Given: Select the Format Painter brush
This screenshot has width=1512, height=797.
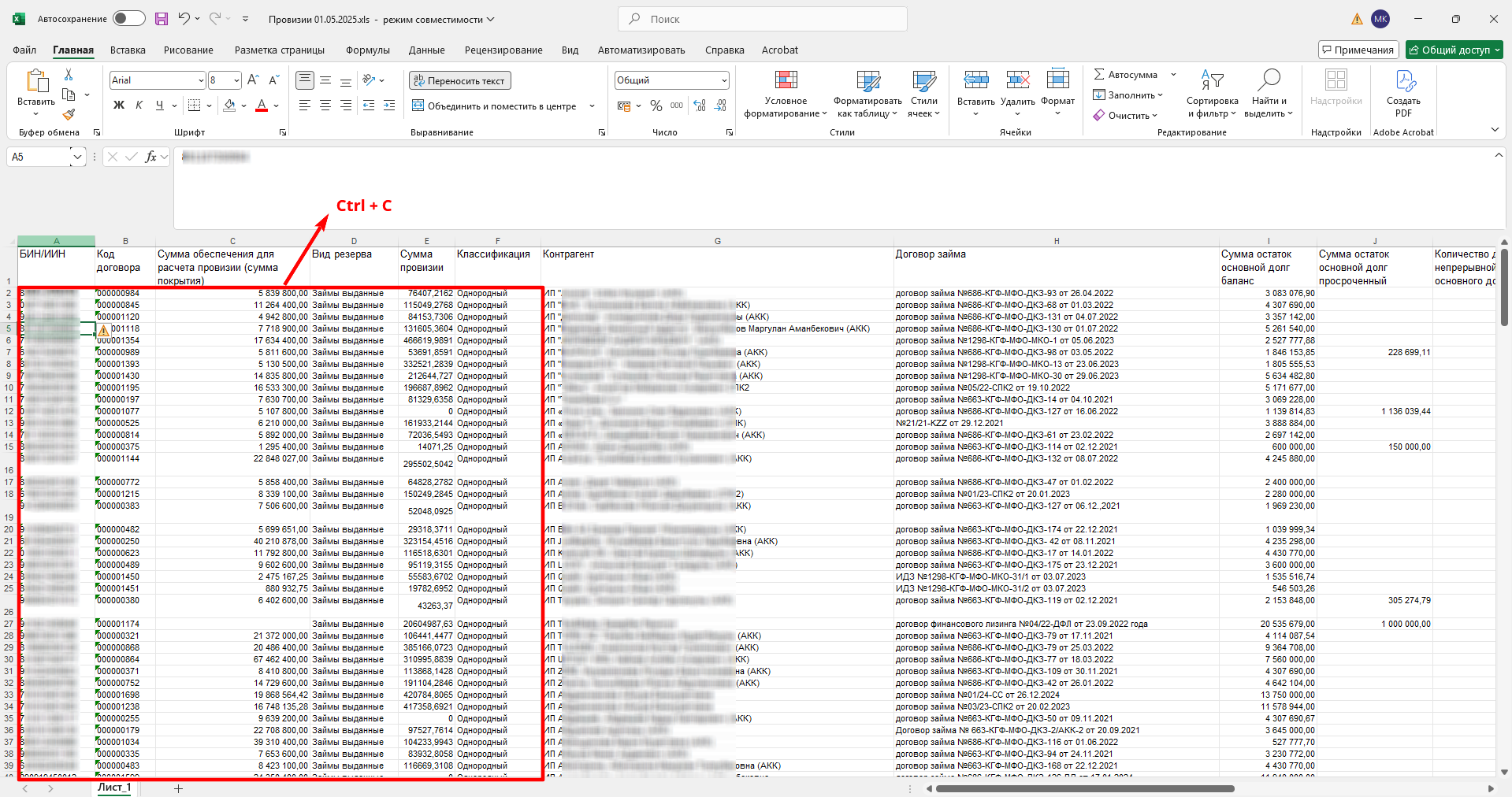Looking at the screenshot, I should point(69,115).
